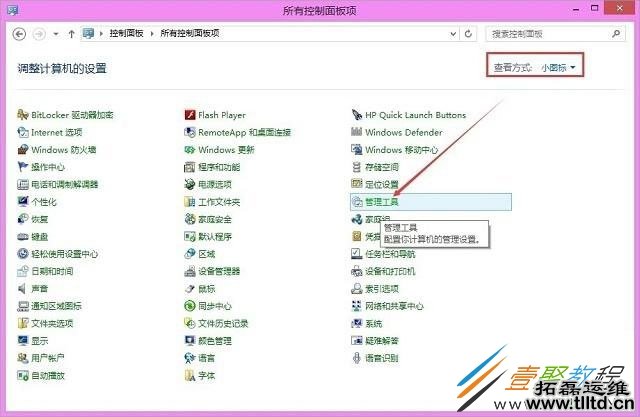Screen dimensions: 640x417
Task: Open the 程序和功能 link
Action: click(219, 167)
